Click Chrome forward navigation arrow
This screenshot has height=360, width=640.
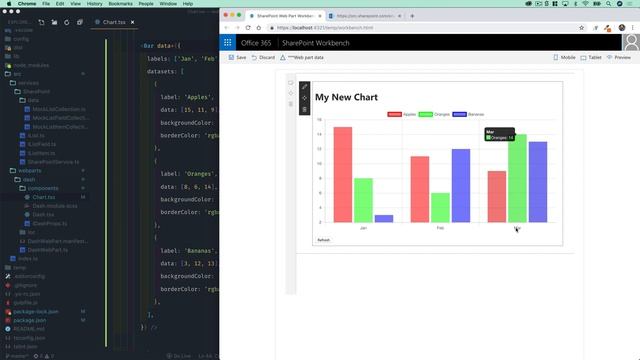coord(237,28)
